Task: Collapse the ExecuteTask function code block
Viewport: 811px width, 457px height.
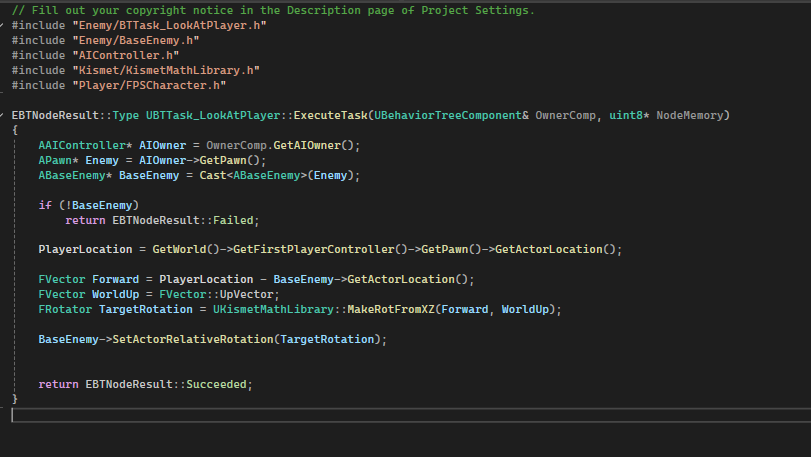Action: pos(4,116)
